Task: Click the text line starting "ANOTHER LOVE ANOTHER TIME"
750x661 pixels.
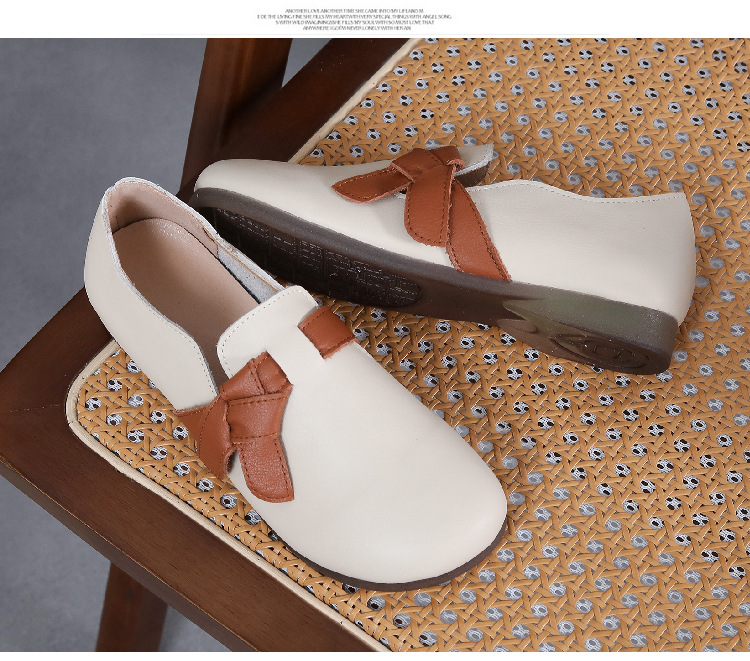Action: point(354,11)
